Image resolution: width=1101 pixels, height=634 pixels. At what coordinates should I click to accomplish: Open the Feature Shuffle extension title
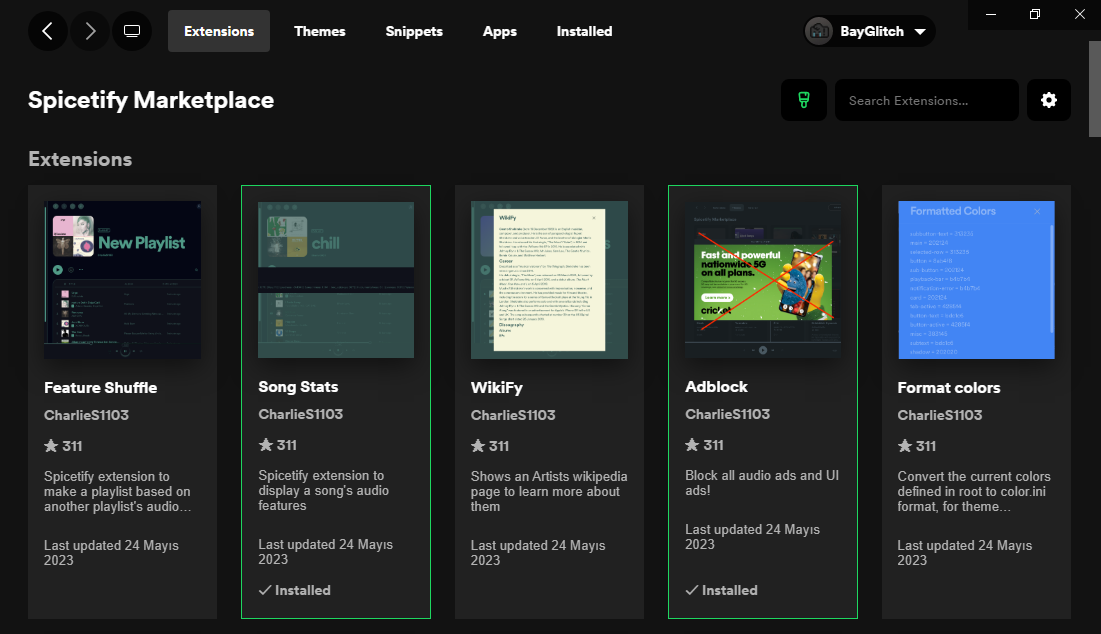click(100, 388)
